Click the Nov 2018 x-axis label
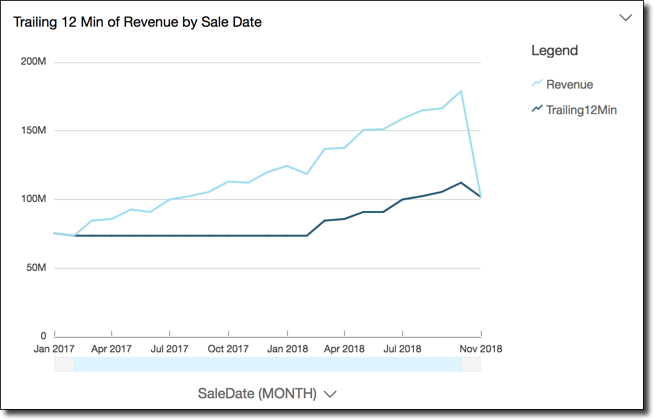This screenshot has width=654, height=420. [480, 349]
